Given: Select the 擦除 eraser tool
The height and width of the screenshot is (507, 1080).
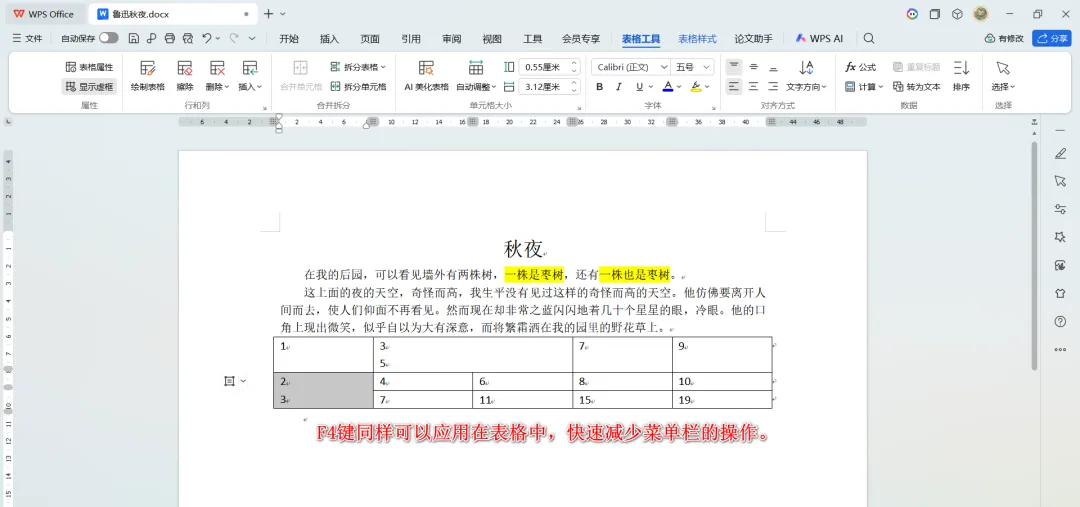Looking at the screenshot, I should pos(185,76).
